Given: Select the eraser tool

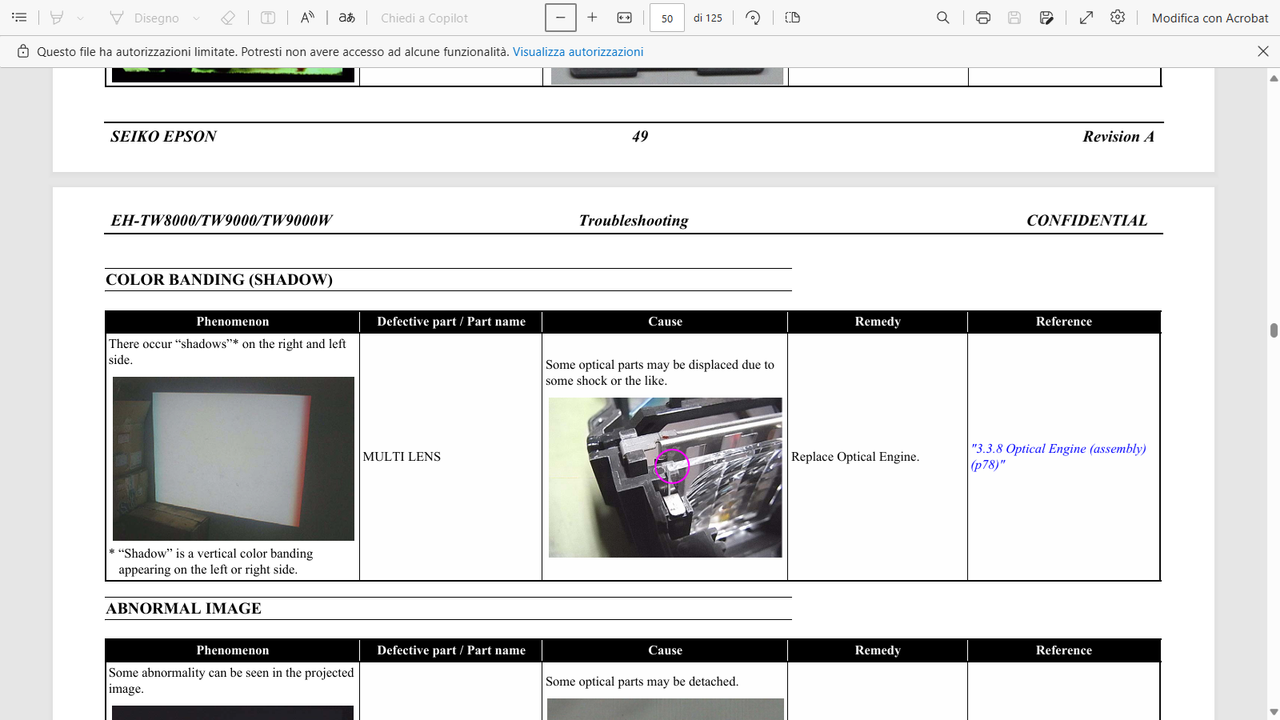Looking at the screenshot, I should pos(228,18).
